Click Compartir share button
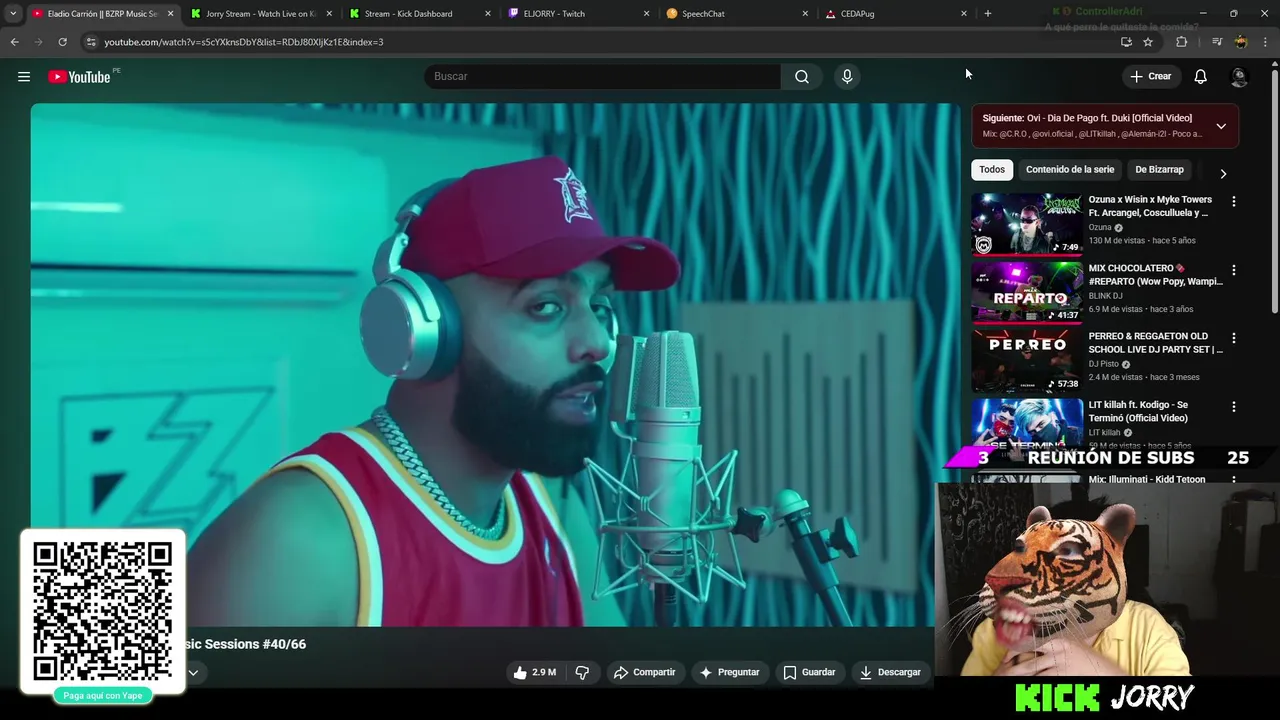1280x720 pixels. point(645,672)
